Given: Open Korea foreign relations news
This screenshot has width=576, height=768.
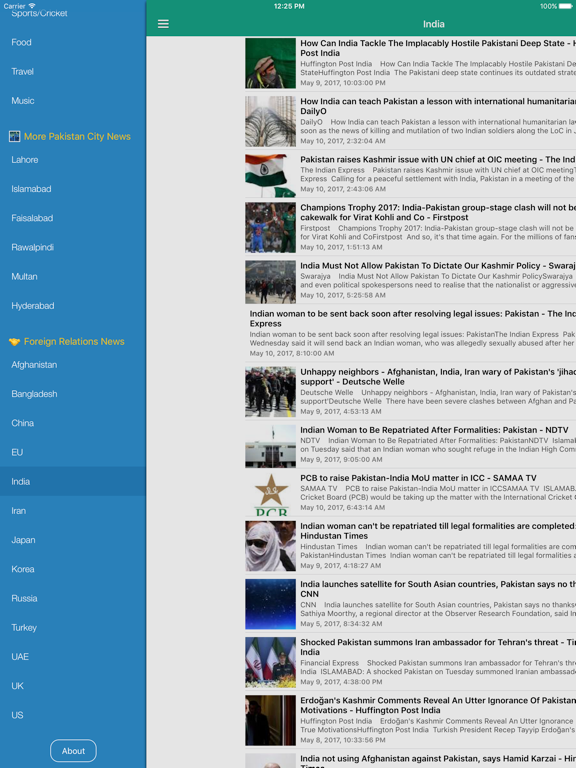Looking at the screenshot, I should (x=72, y=569).
